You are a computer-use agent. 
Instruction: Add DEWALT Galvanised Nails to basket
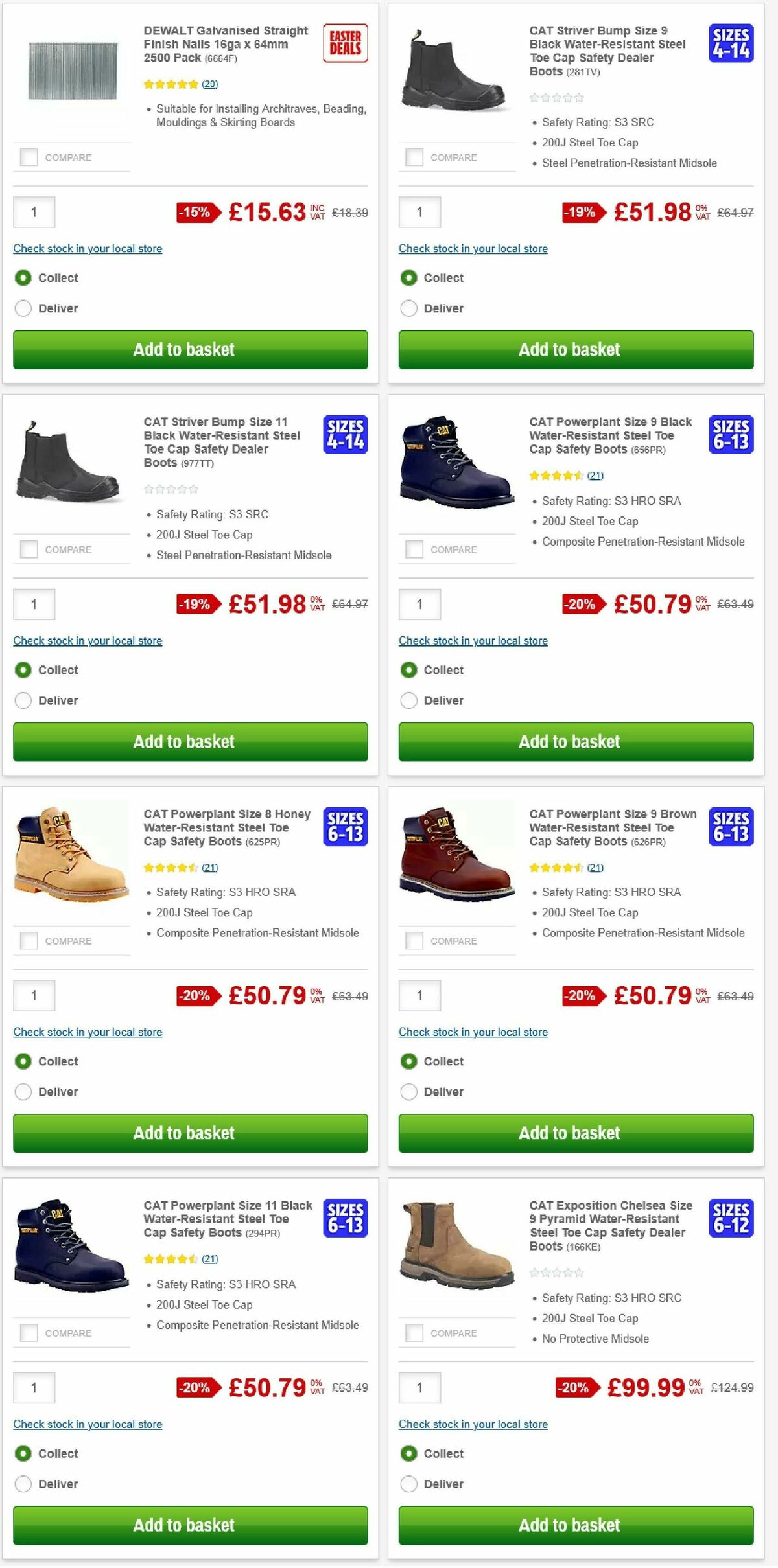[x=183, y=350]
